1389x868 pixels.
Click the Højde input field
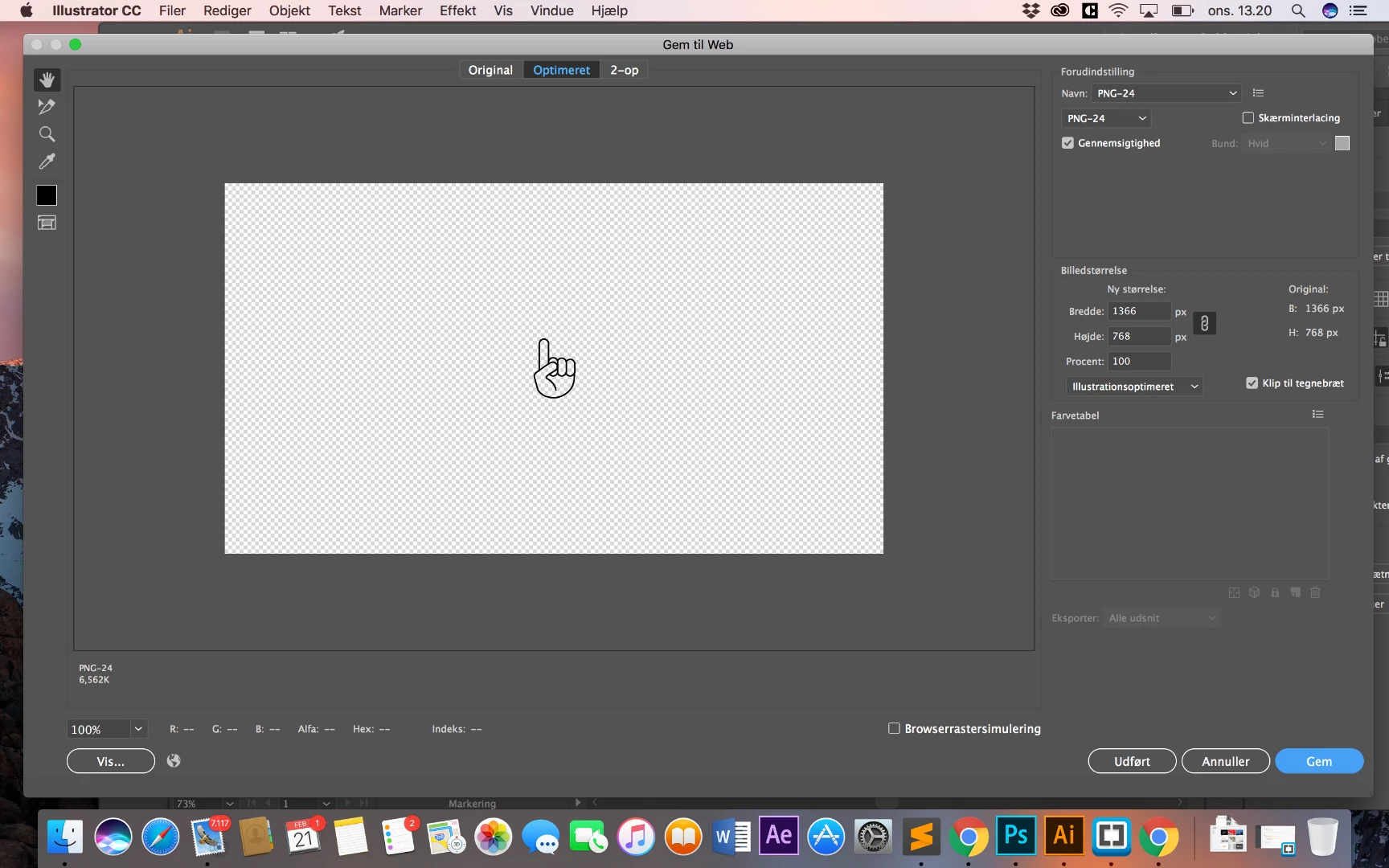coord(1139,336)
